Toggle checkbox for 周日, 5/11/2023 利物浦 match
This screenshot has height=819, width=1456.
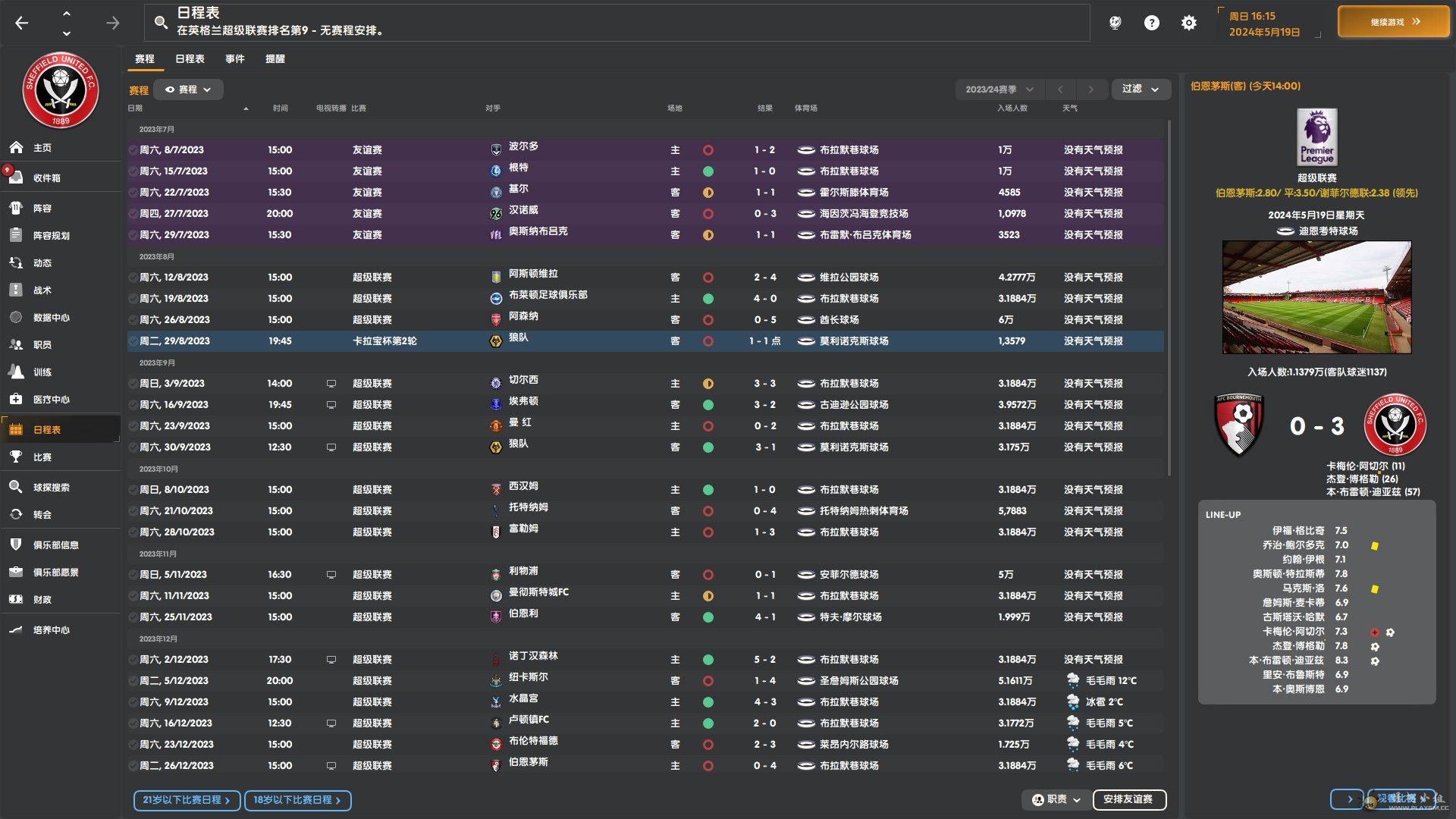click(133, 575)
